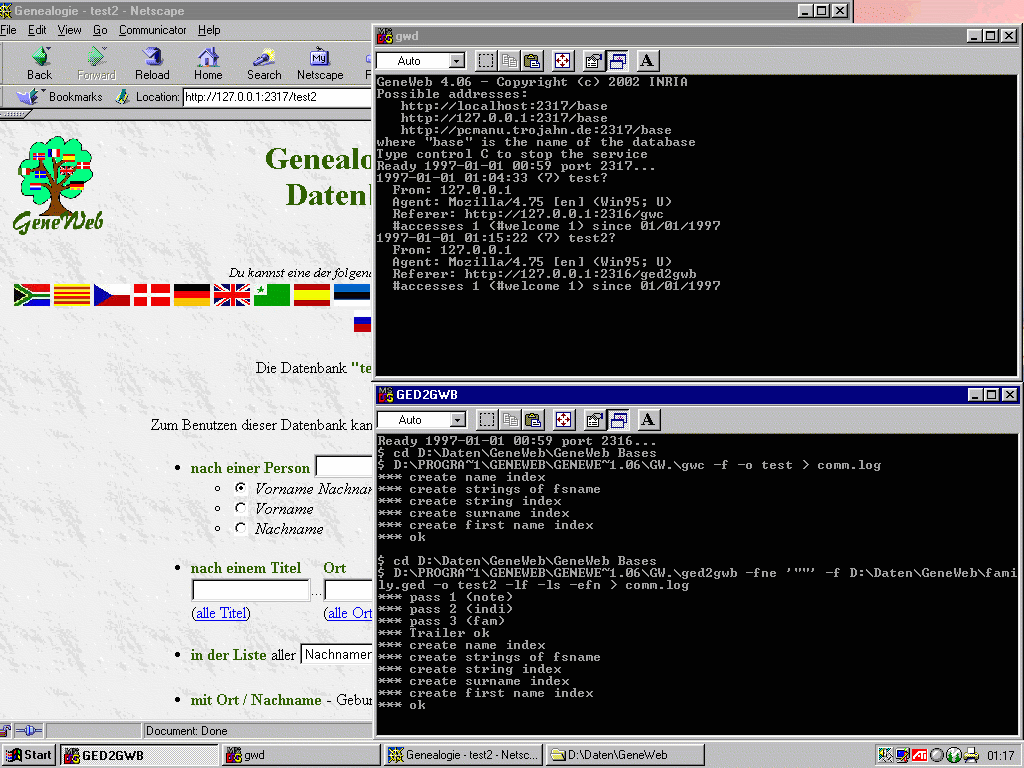This screenshot has height=768, width=1024.
Task: Open the Help menu in Netscape
Action: tap(209, 30)
